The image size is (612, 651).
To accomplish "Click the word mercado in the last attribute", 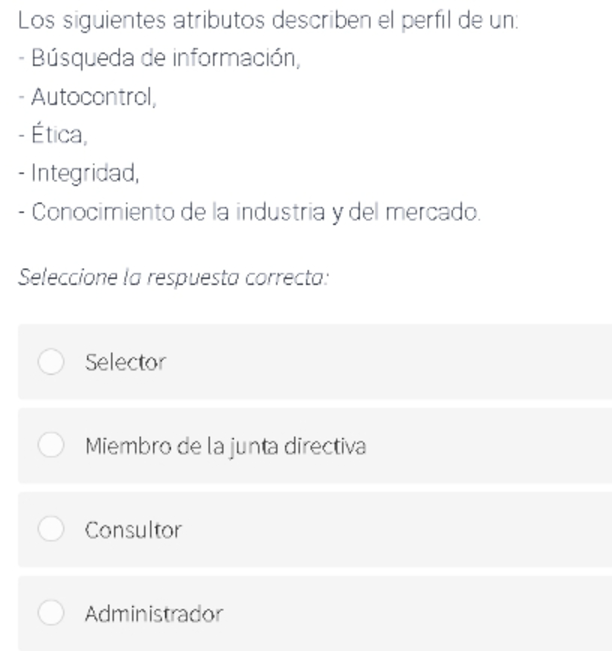I will [433, 212].
